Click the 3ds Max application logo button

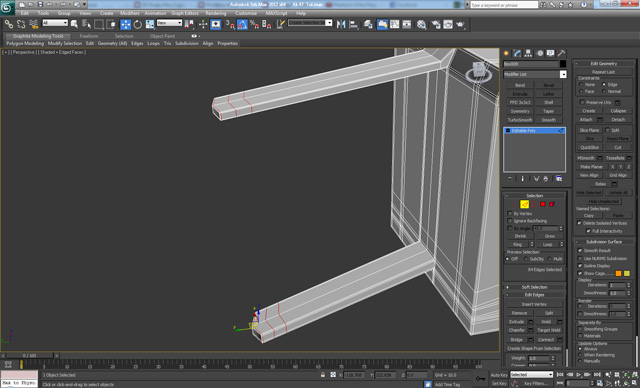(7, 8)
